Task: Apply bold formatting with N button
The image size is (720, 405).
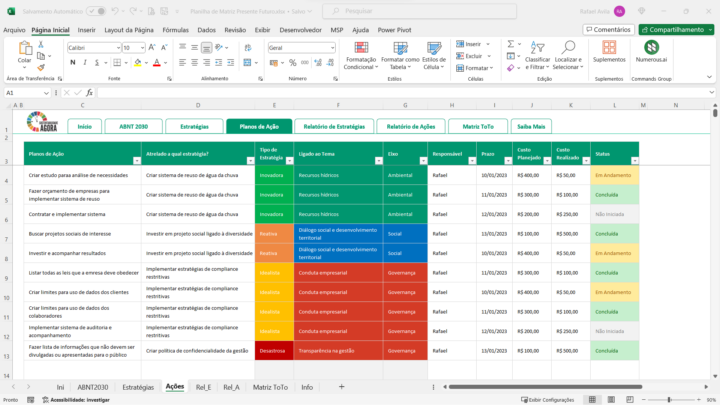Action: pyautogui.click(x=73, y=62)
